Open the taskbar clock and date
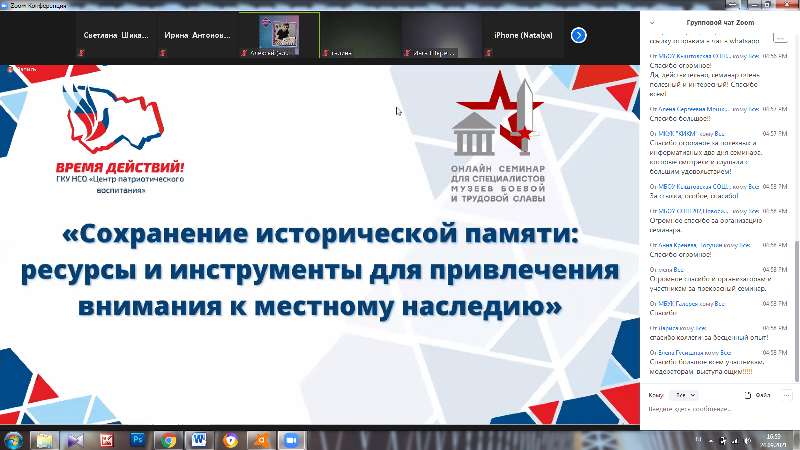 (x=773, y=441)
